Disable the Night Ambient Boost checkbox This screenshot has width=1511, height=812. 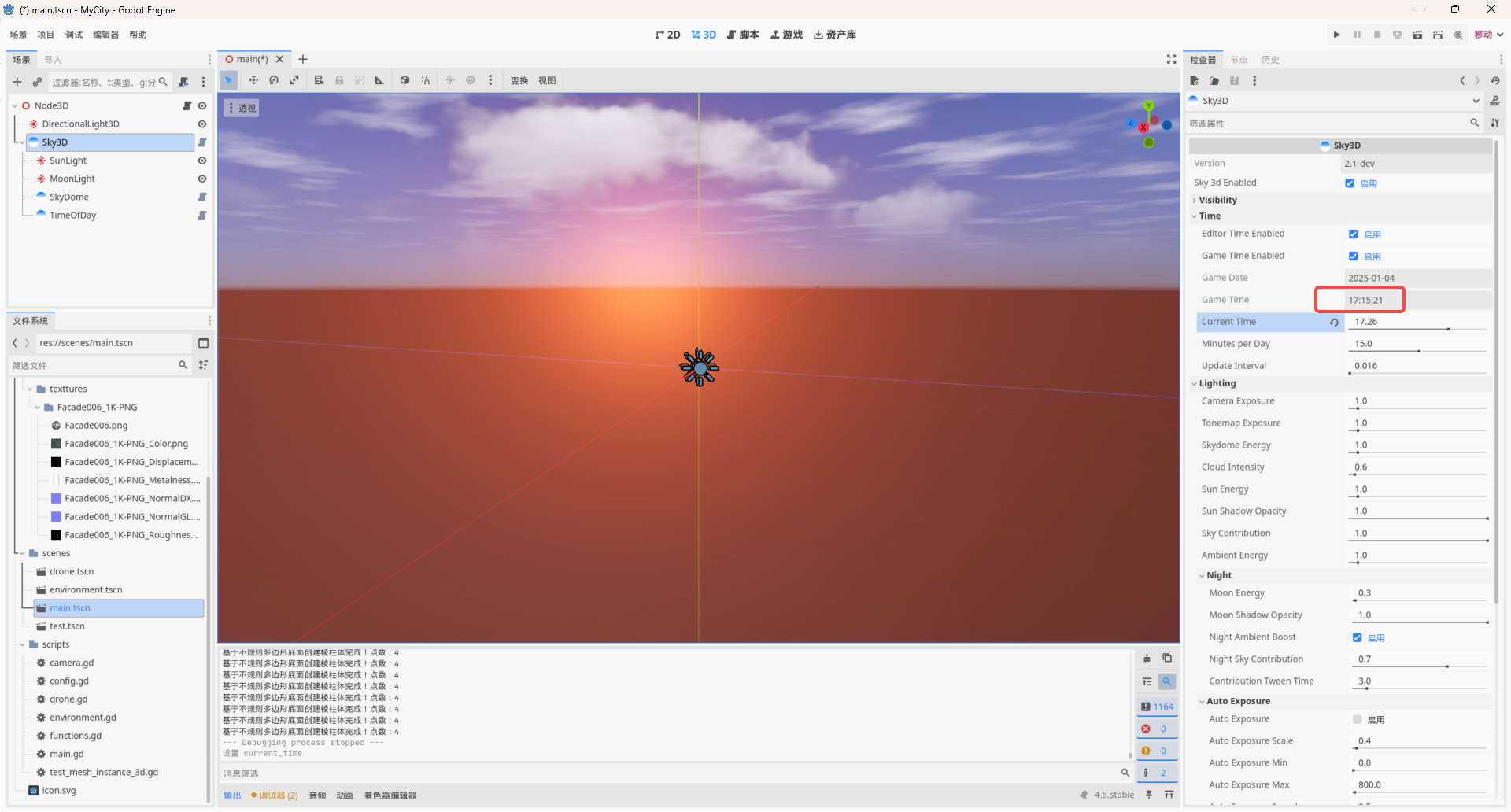tap(1357, 637)
